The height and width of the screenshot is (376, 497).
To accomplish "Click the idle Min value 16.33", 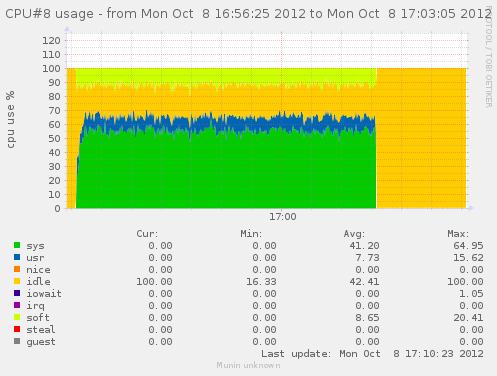I will click(261, 282).
